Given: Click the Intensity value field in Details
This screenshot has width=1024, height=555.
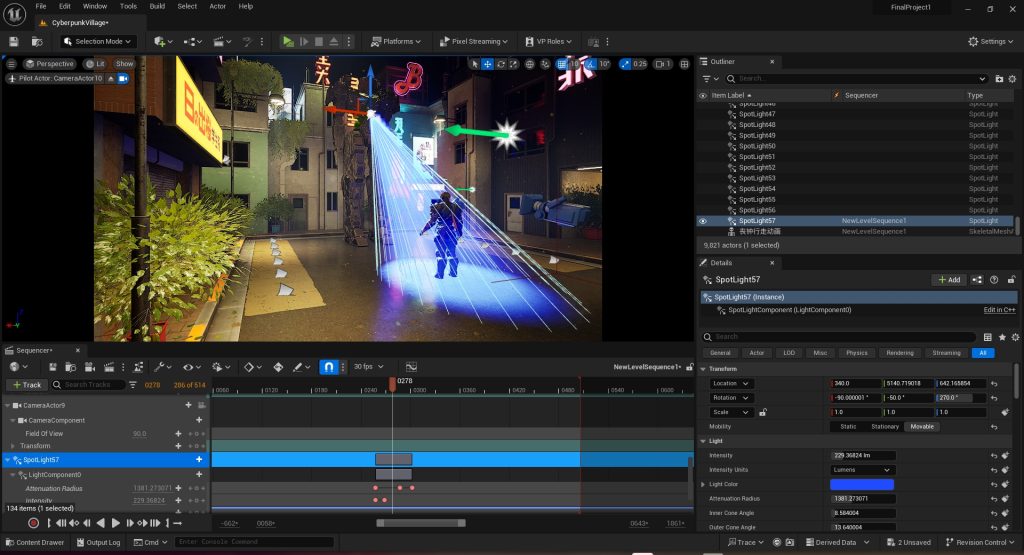Looking at the screenshot, I should pos(863,455).
